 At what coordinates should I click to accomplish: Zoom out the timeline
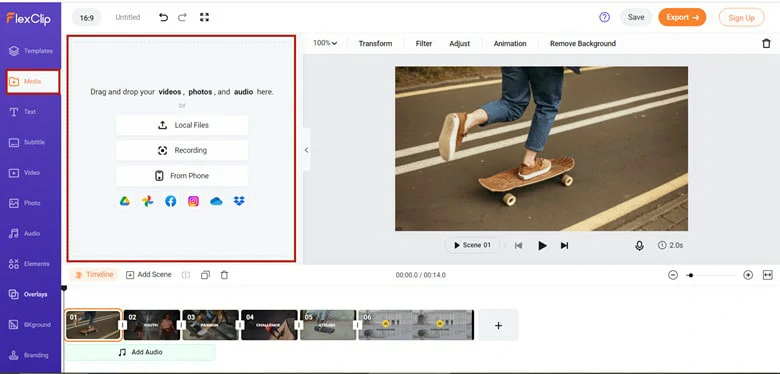673,275
